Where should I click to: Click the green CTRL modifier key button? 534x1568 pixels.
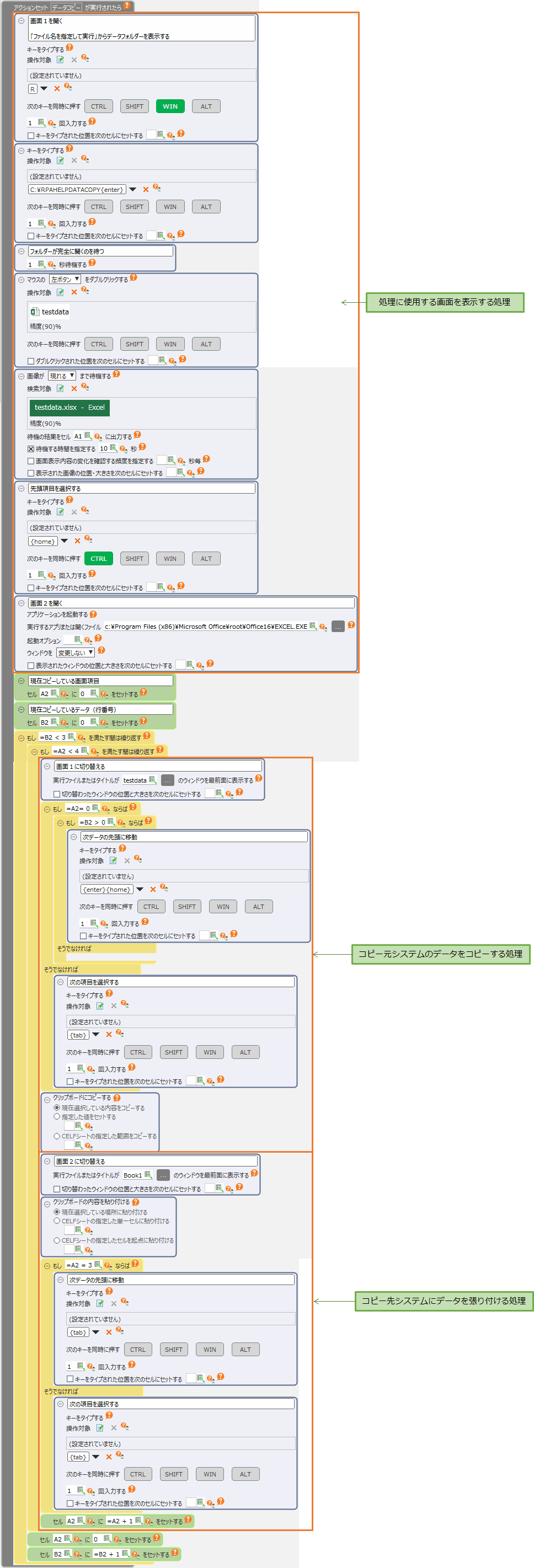pos(99,559)
